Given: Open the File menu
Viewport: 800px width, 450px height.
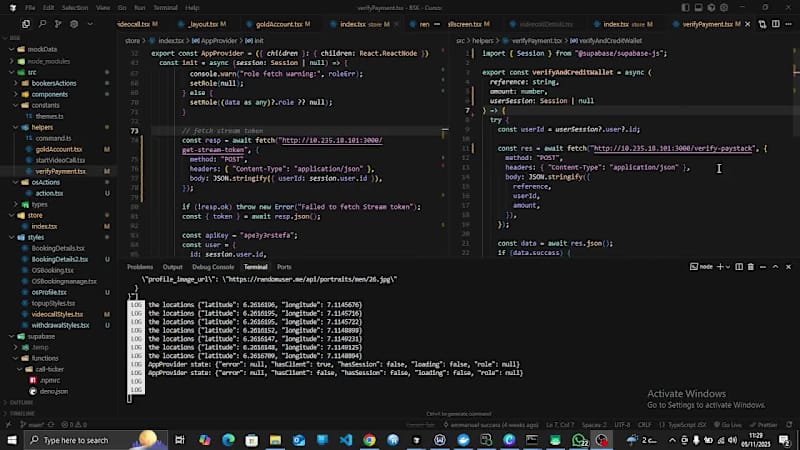Looking at the screenshot, I should click(x=30, y=8).
